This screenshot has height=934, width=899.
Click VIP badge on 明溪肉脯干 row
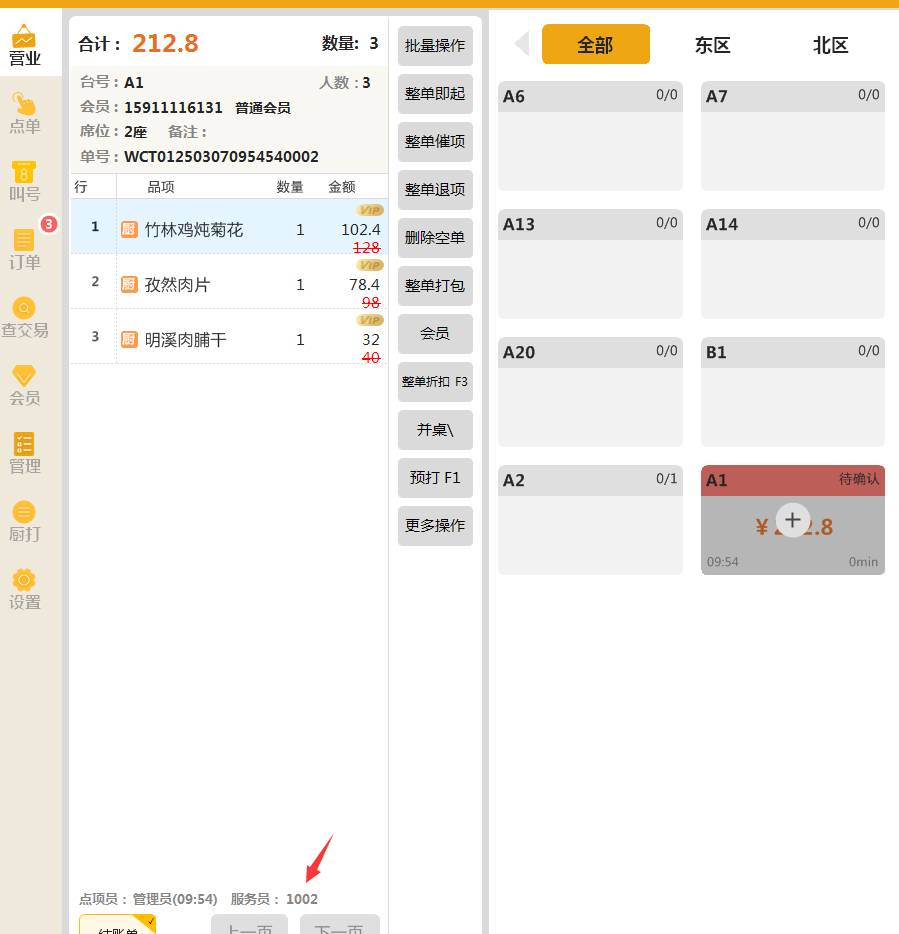pos(370,320)
